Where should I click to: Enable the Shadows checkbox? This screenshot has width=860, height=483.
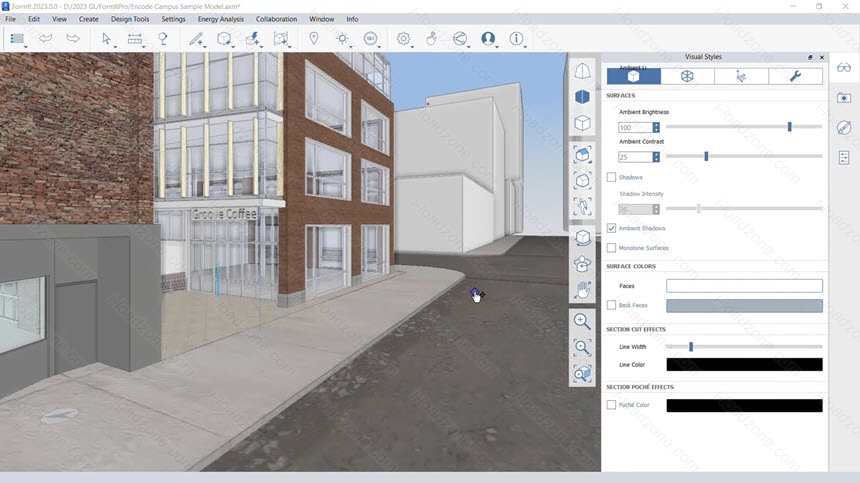[x=612, y=177]
